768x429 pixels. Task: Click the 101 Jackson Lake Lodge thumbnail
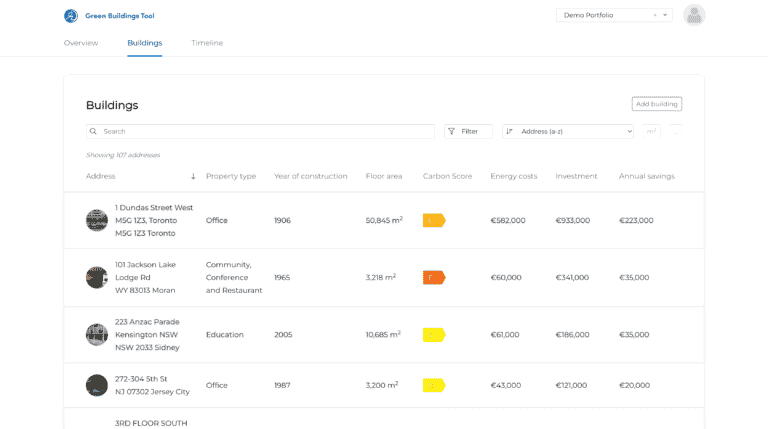click(97, 278)
